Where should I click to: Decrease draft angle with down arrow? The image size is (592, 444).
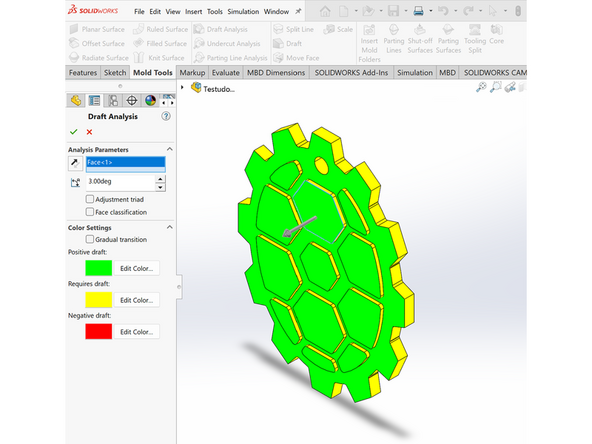(x=160, y=187)
